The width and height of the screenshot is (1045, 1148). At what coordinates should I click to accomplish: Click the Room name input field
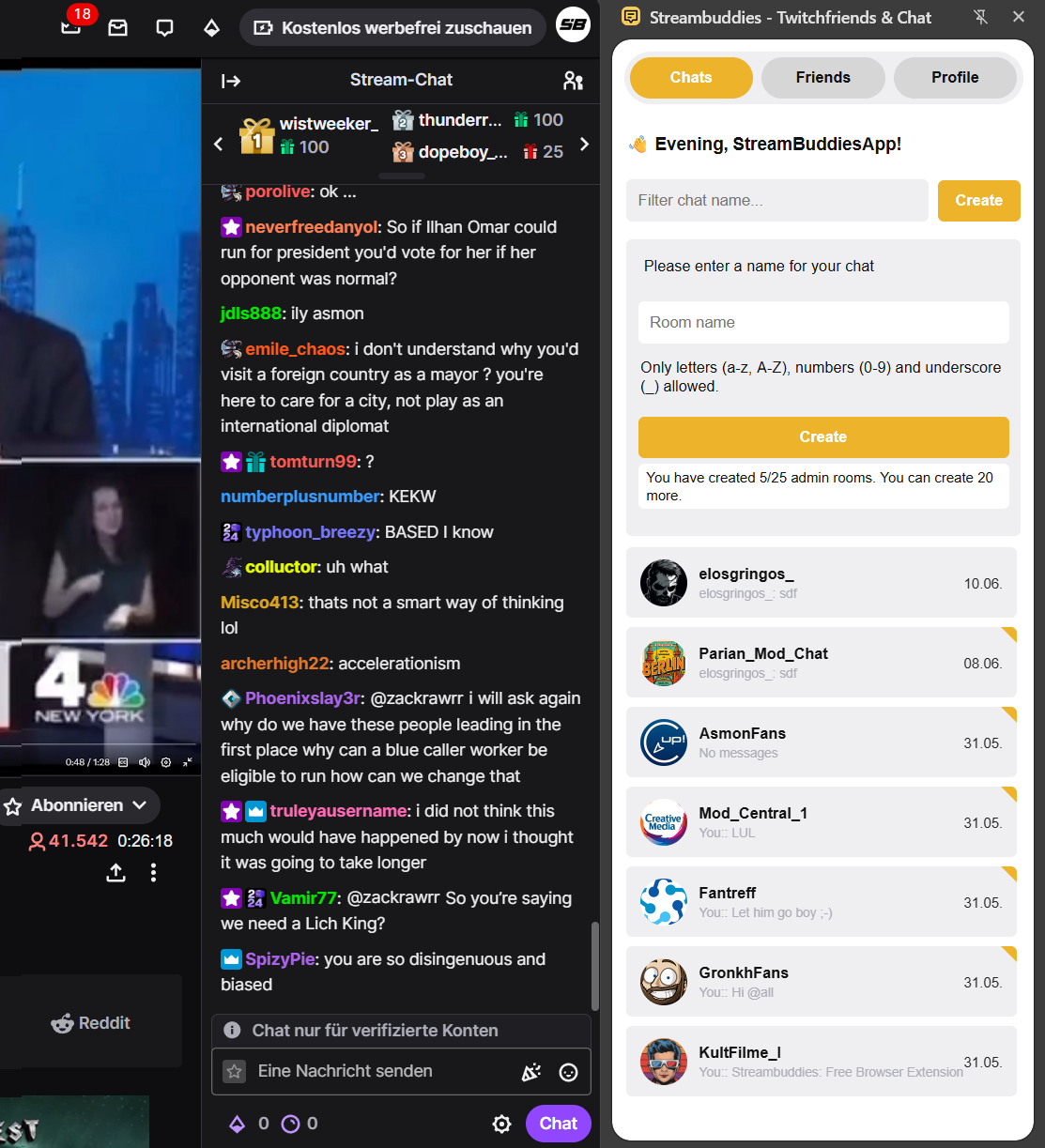[x=823, y=323]
